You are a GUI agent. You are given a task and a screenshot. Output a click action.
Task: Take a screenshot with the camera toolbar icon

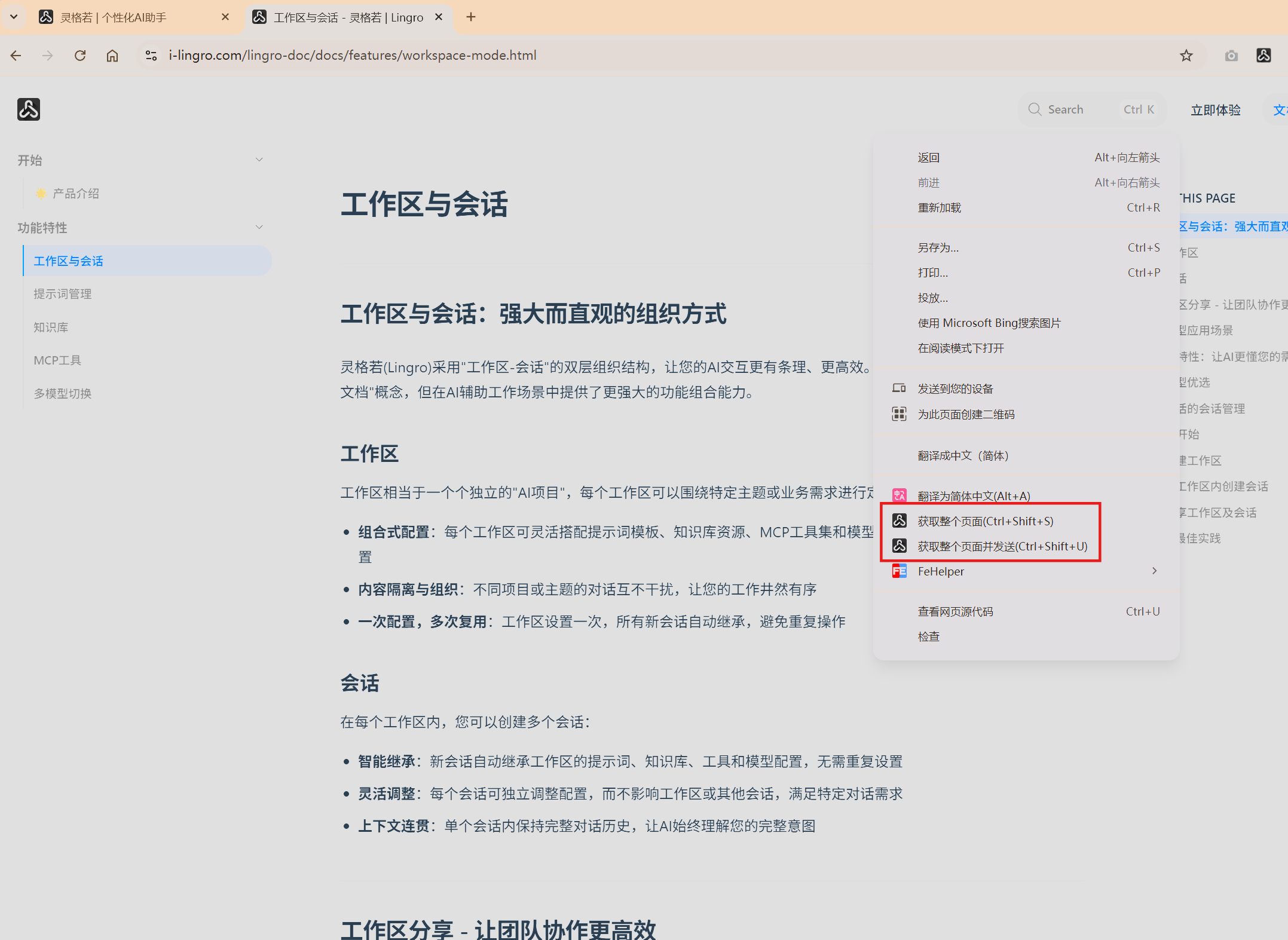1231,55
